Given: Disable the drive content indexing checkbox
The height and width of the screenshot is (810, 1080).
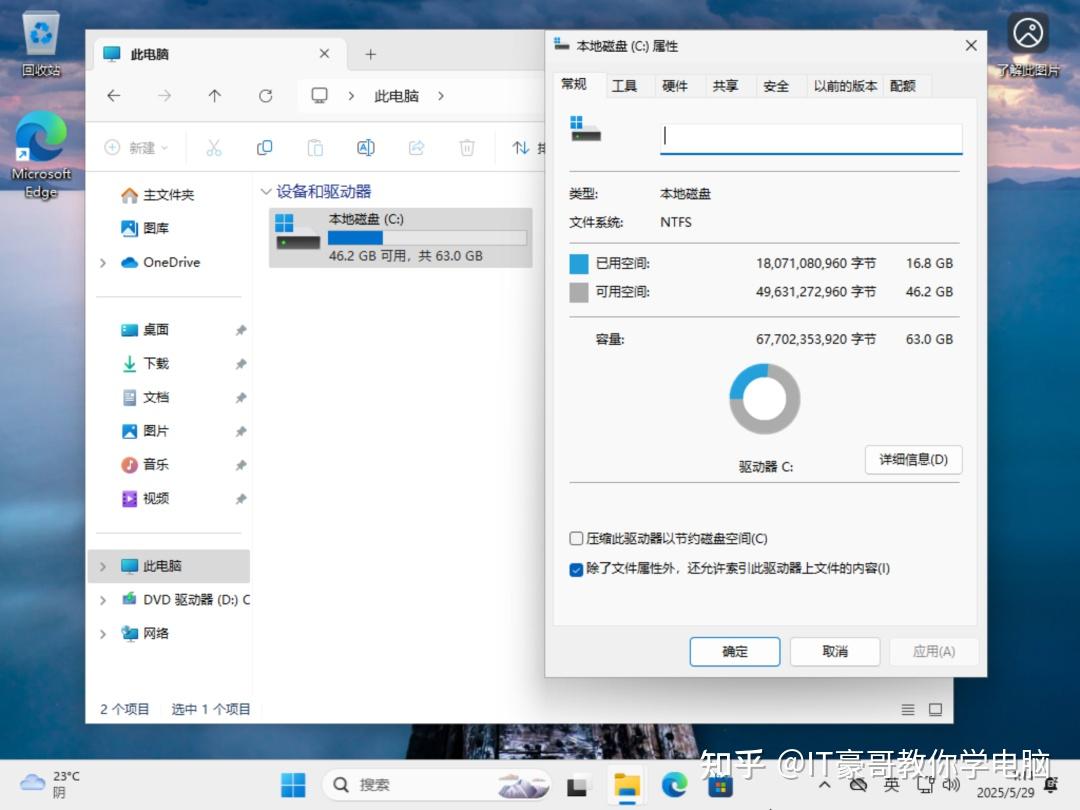Looking at the screenshot, I should [576, 567].
